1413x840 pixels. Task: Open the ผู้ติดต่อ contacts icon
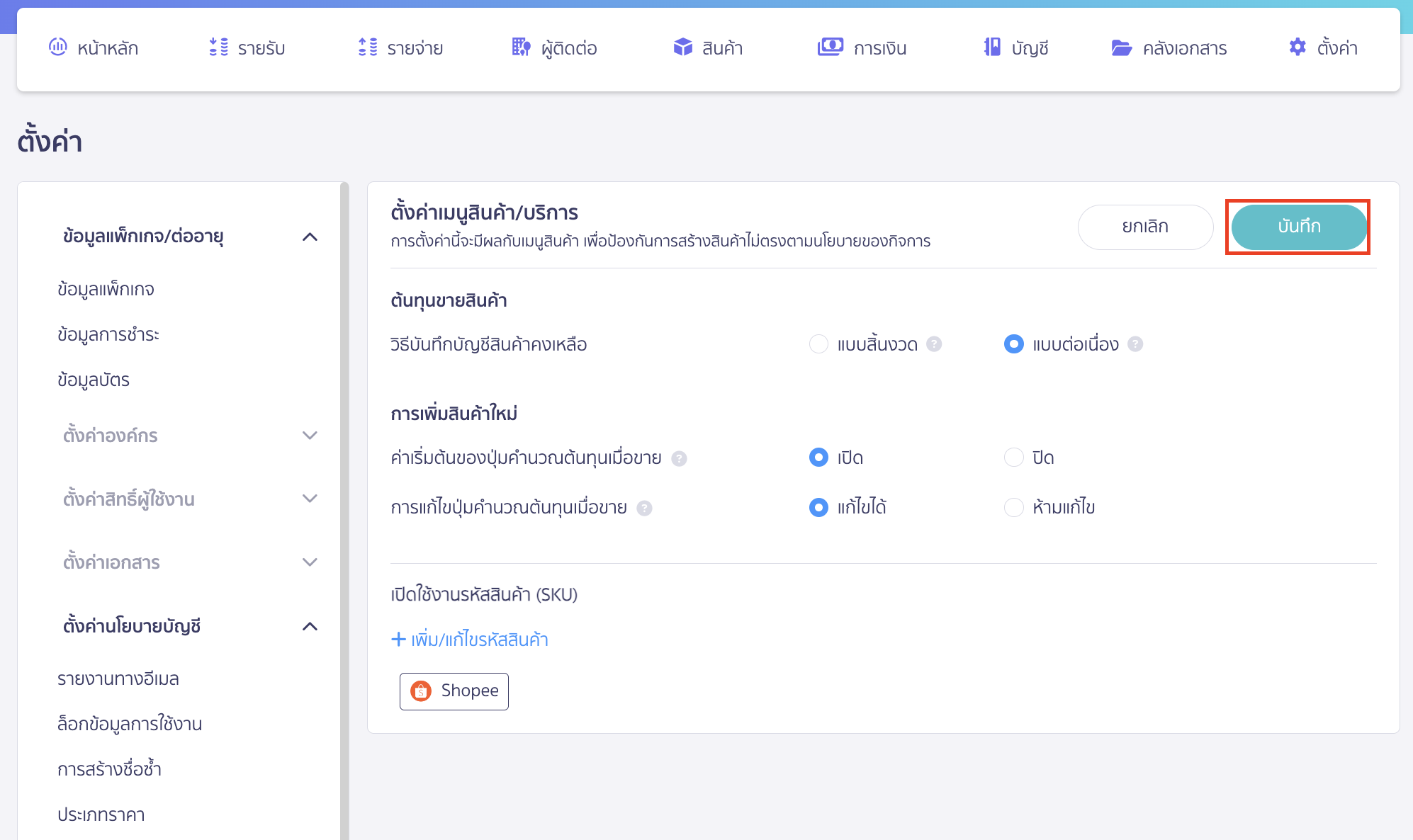[x=522, y=47]
